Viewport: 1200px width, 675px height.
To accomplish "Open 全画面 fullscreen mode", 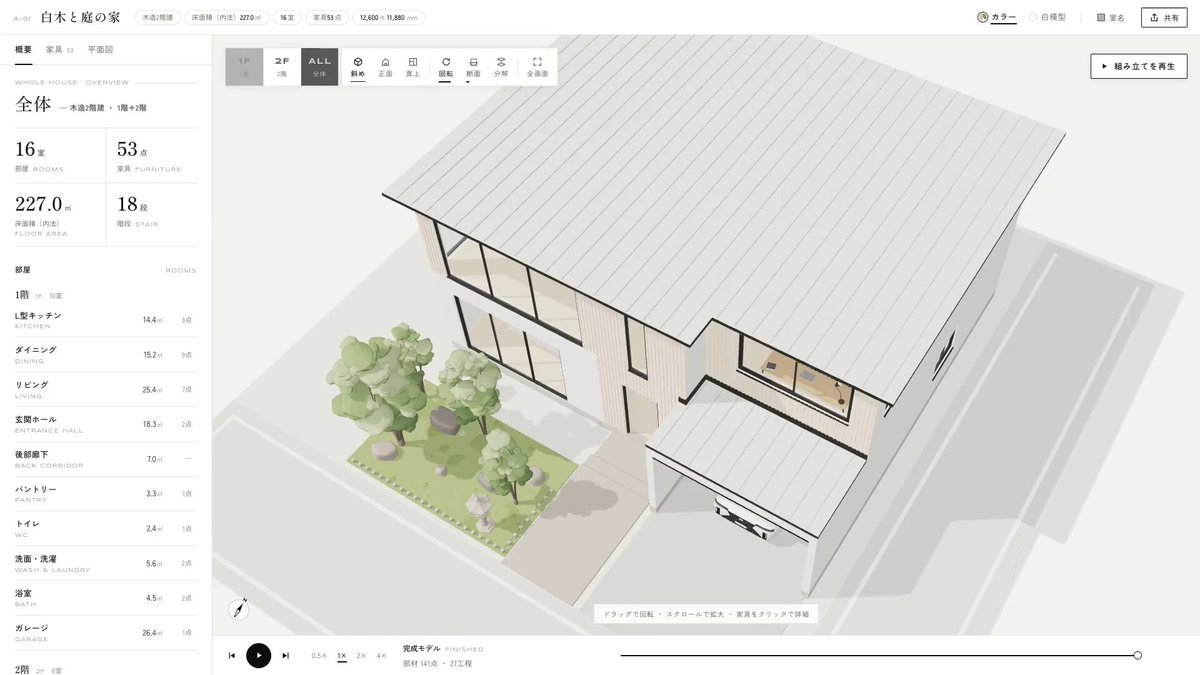I will point(537,67).
